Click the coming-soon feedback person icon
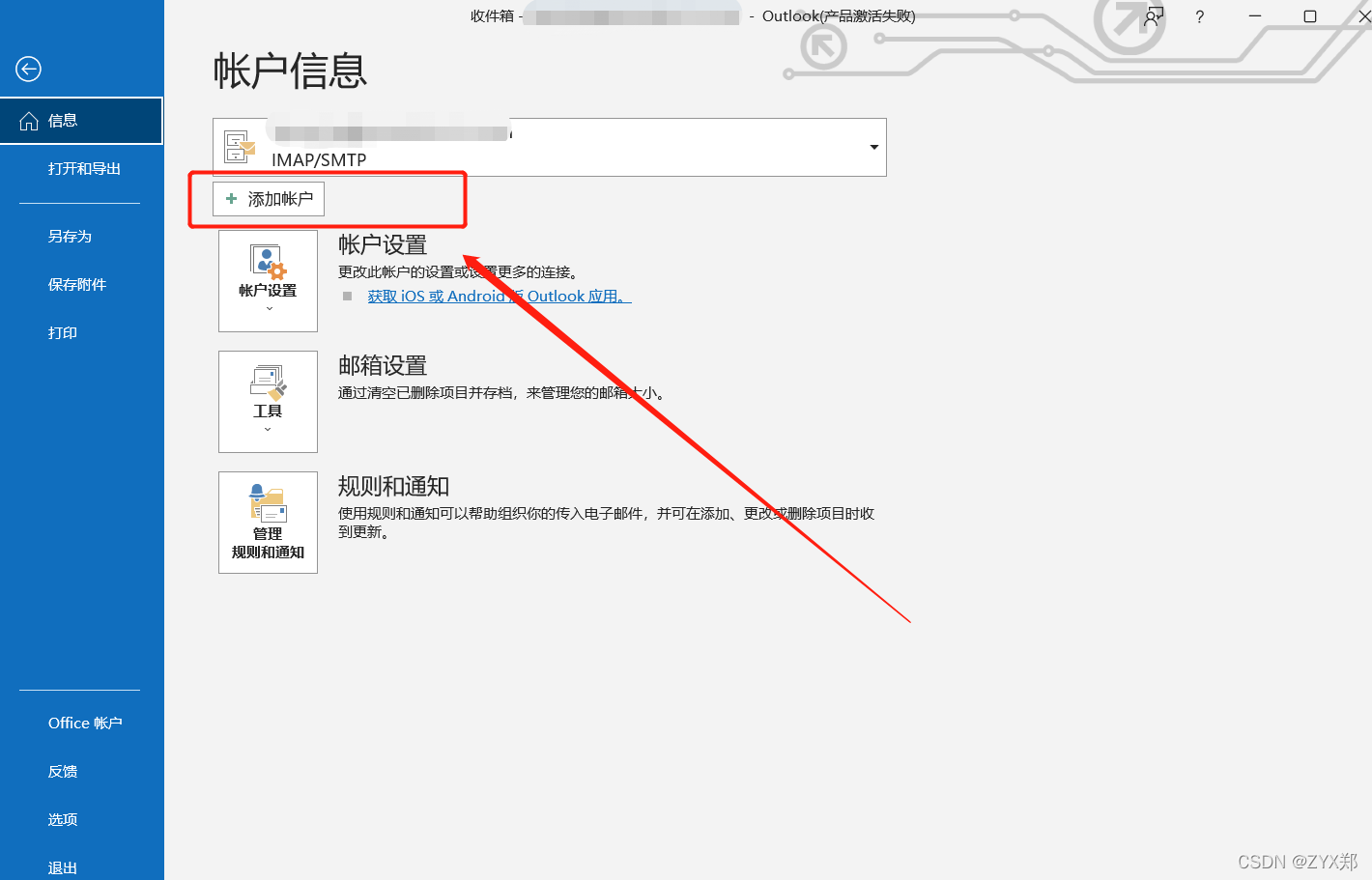This screenshot has width=1372, height=880. [x=1153, y=16]
